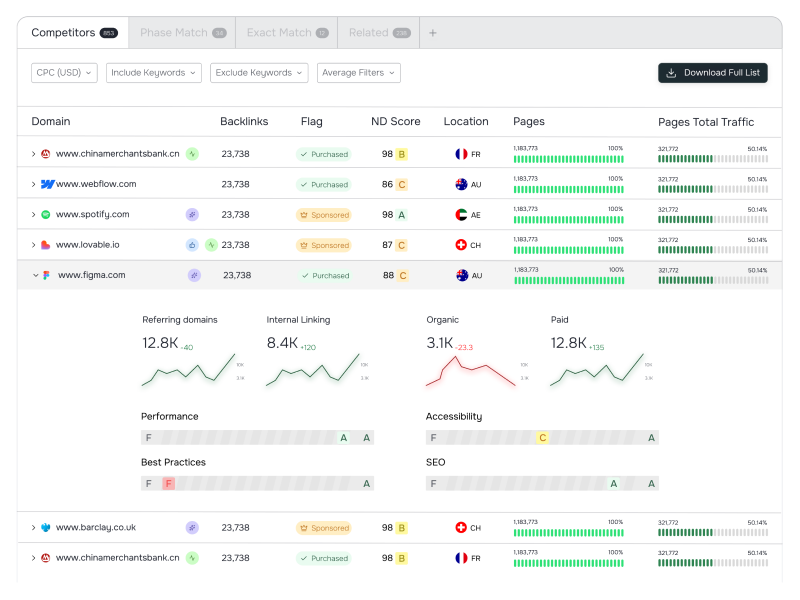
Task: Click the Pages Total Traffic header
Action: click(706, 122)
